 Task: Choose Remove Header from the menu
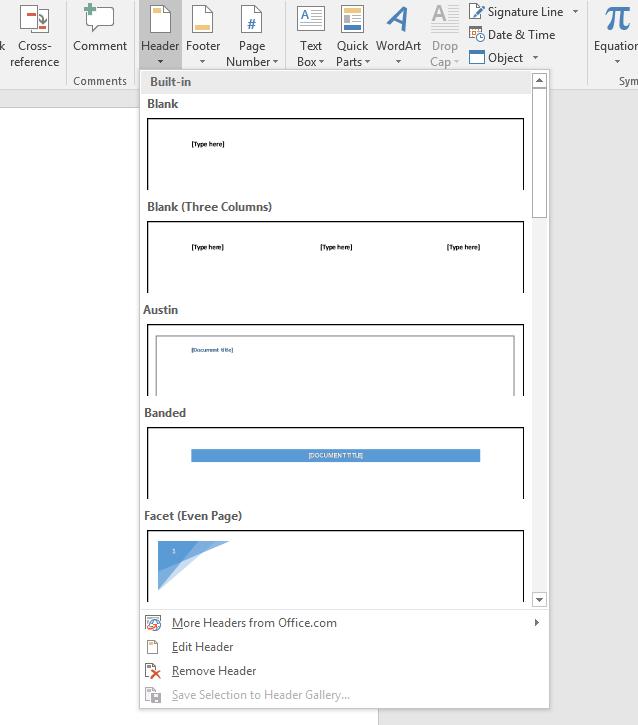click(x=344, y=671)
